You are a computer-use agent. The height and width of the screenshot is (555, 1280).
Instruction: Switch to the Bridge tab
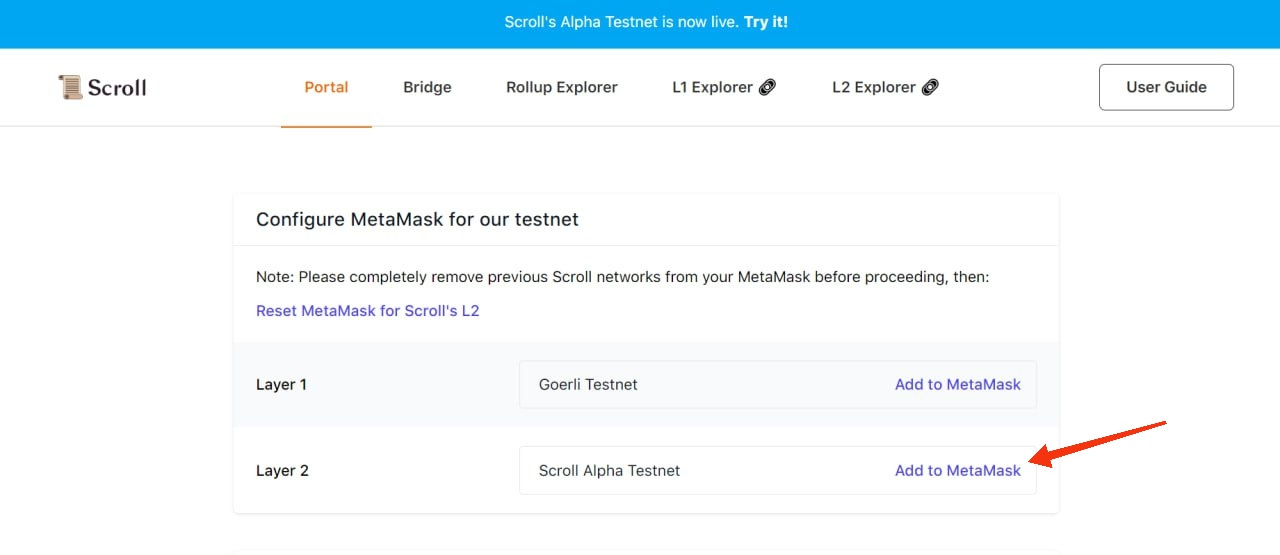point(427,87)
